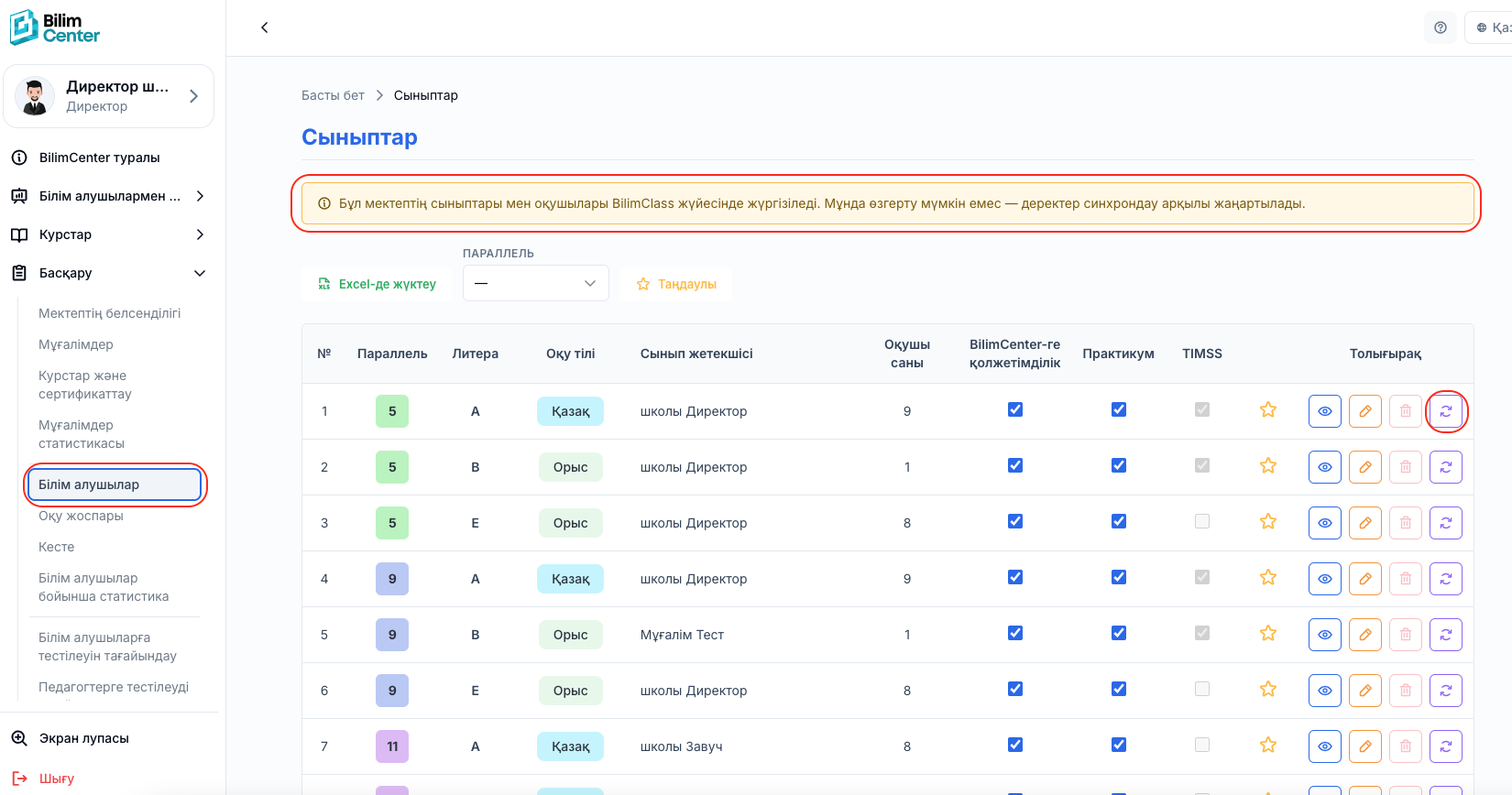Click the sync icon in row 1
The image size is (1512, 795).
coord(1446,411)
